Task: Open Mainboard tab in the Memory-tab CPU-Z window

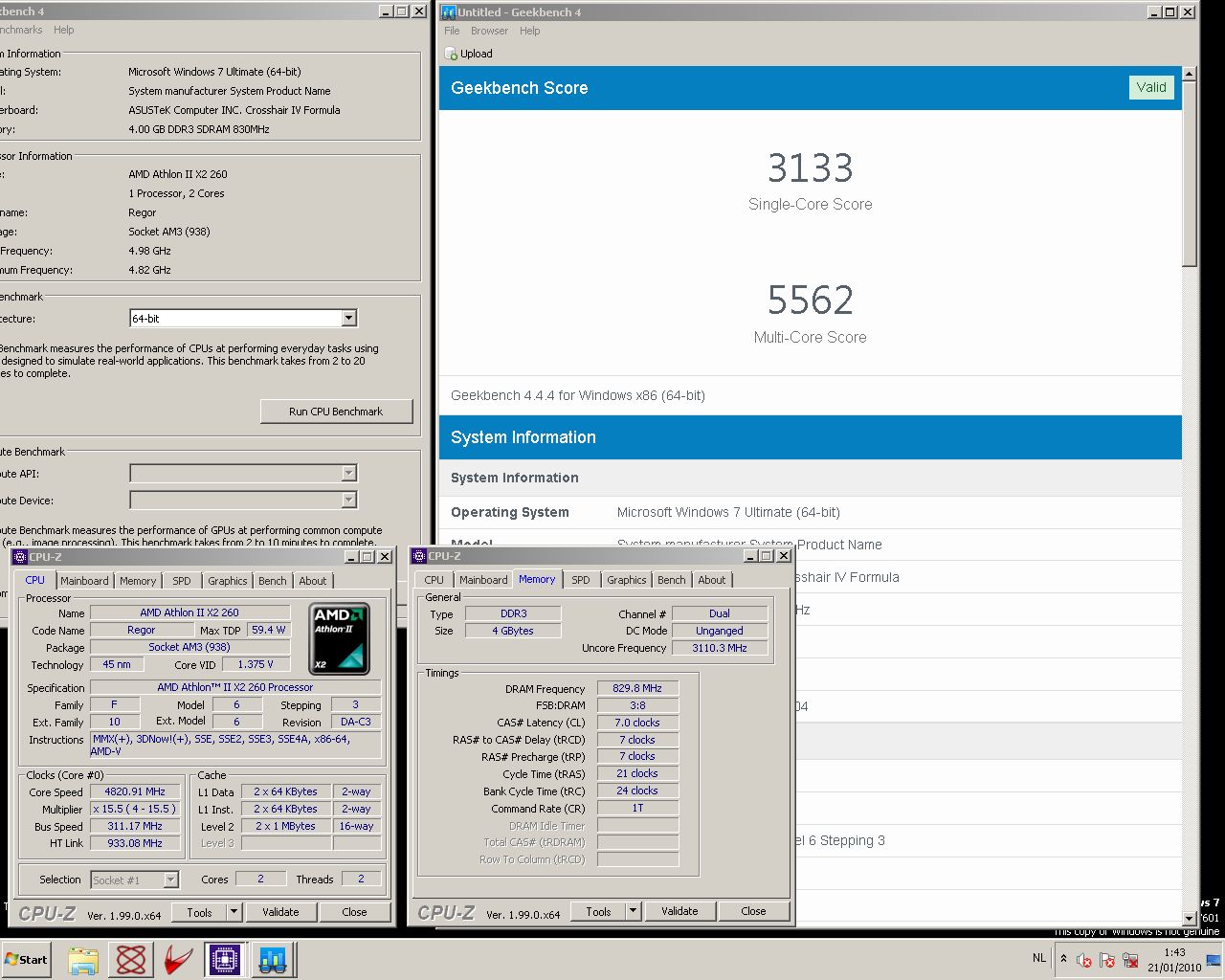Action: 483,580
